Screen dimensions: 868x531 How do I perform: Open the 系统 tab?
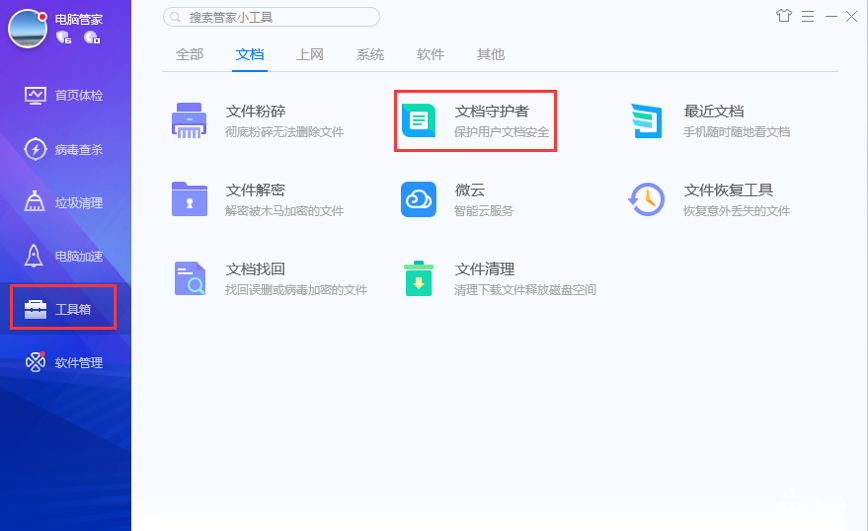[370, 54]
